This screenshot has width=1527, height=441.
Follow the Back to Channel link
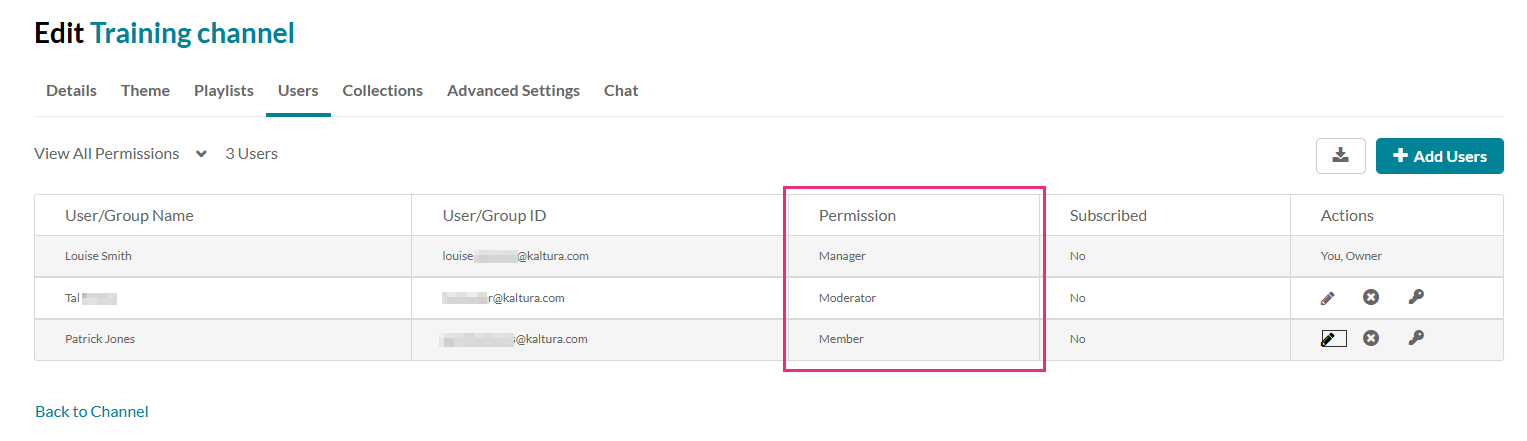tap(92, 412)
